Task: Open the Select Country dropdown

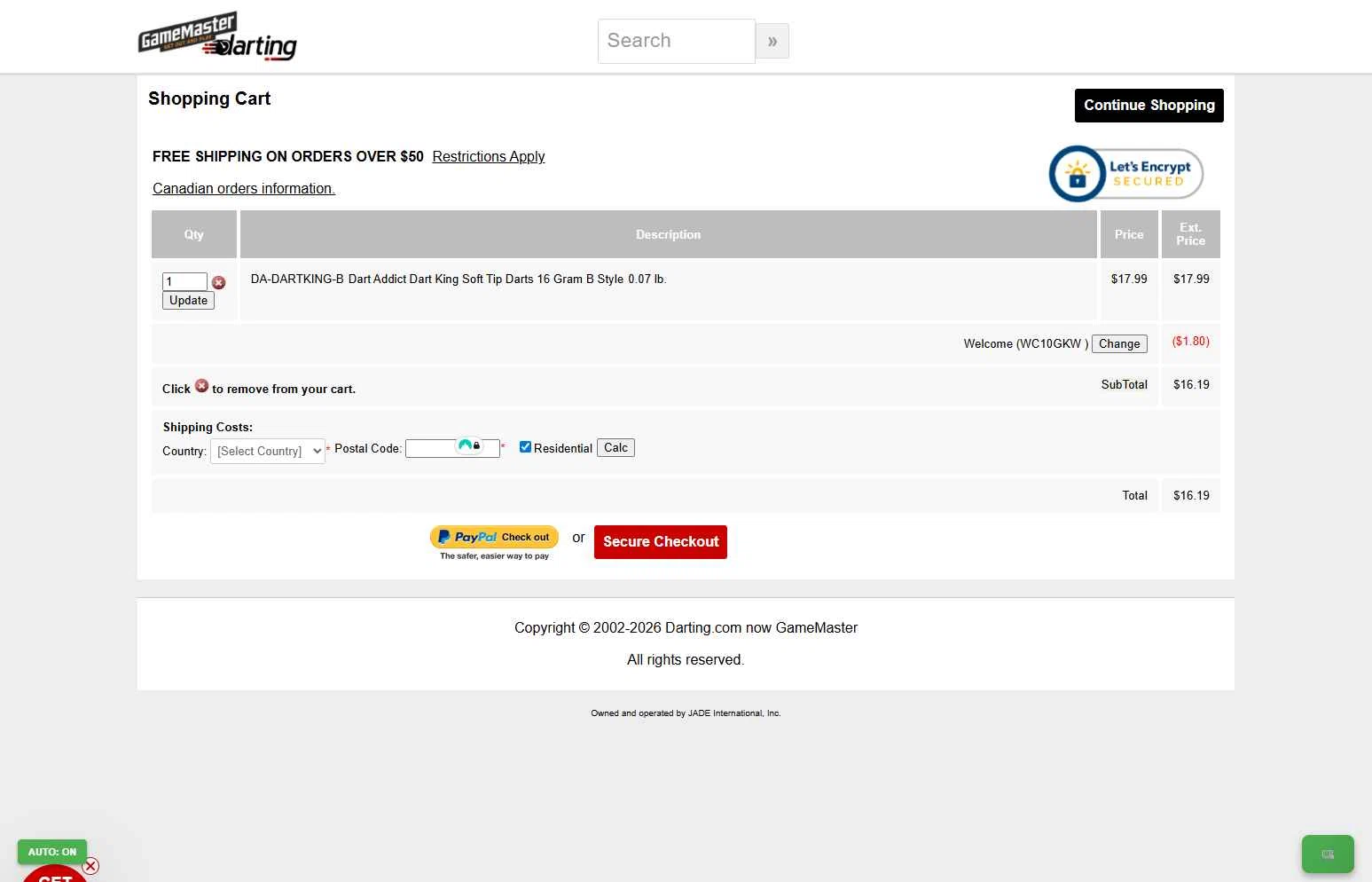Action: 268,451
